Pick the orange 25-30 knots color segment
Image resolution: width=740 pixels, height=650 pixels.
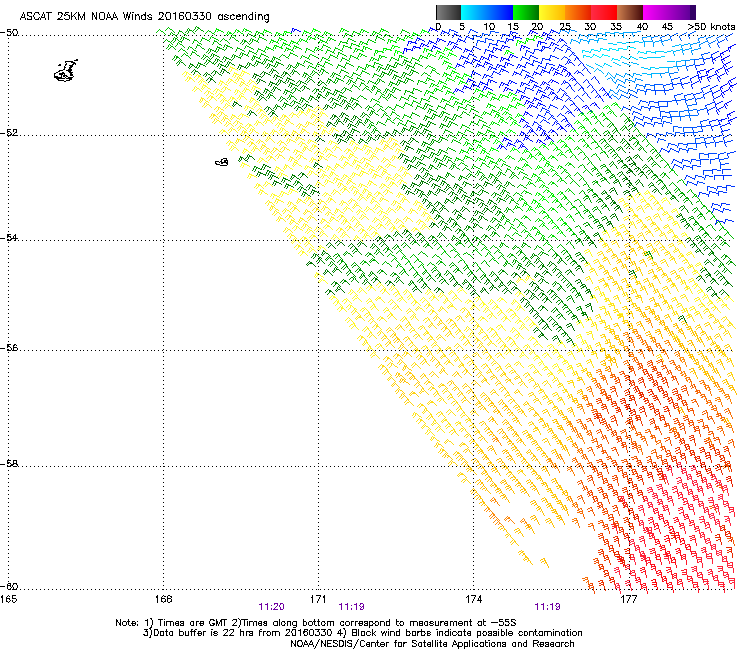click(x=578, y=12)
